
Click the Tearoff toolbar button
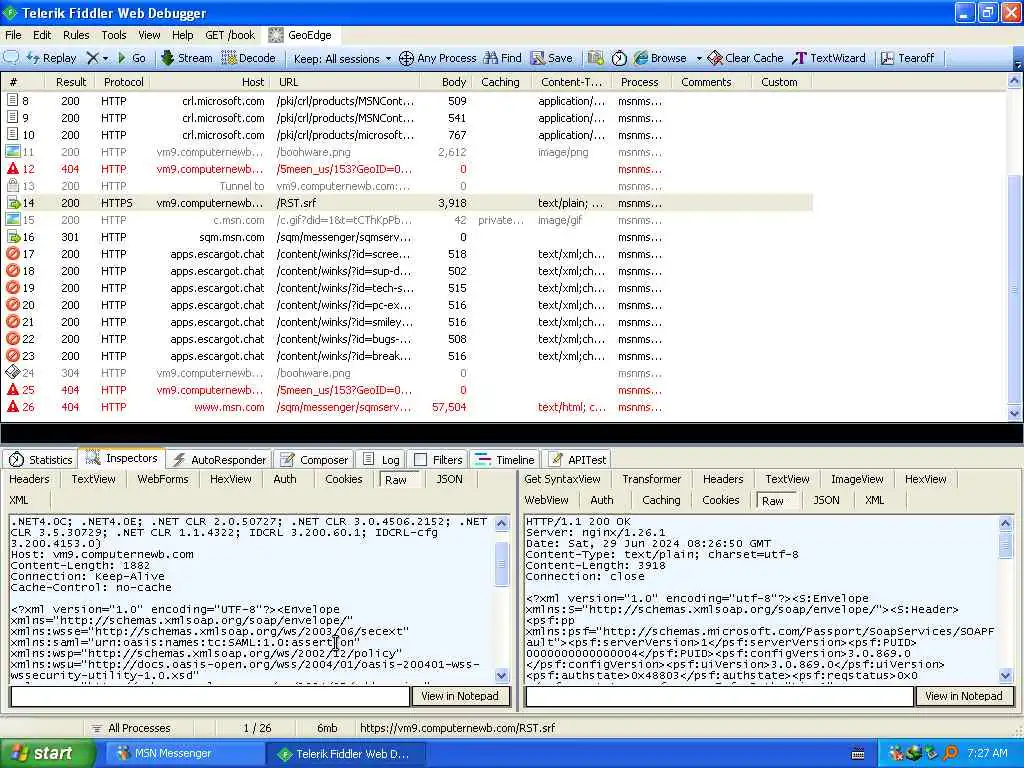click(x=908, y=58)
